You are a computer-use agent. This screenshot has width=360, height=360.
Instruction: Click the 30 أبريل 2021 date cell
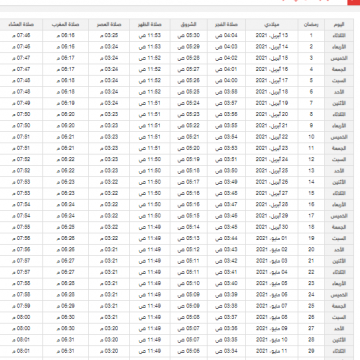(272, 227)
